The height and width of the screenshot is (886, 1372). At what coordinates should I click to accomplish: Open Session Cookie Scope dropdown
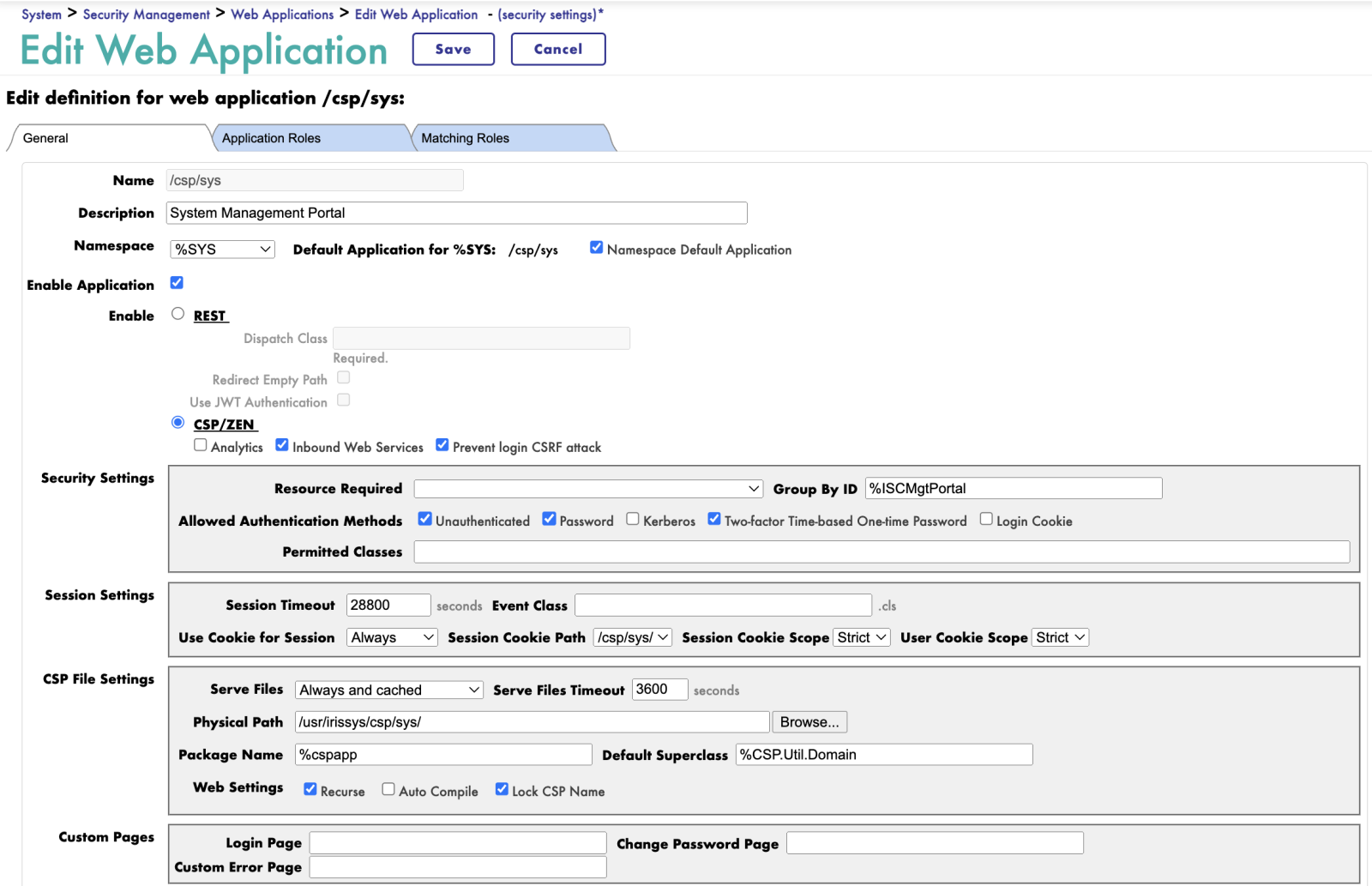point(862,637)
